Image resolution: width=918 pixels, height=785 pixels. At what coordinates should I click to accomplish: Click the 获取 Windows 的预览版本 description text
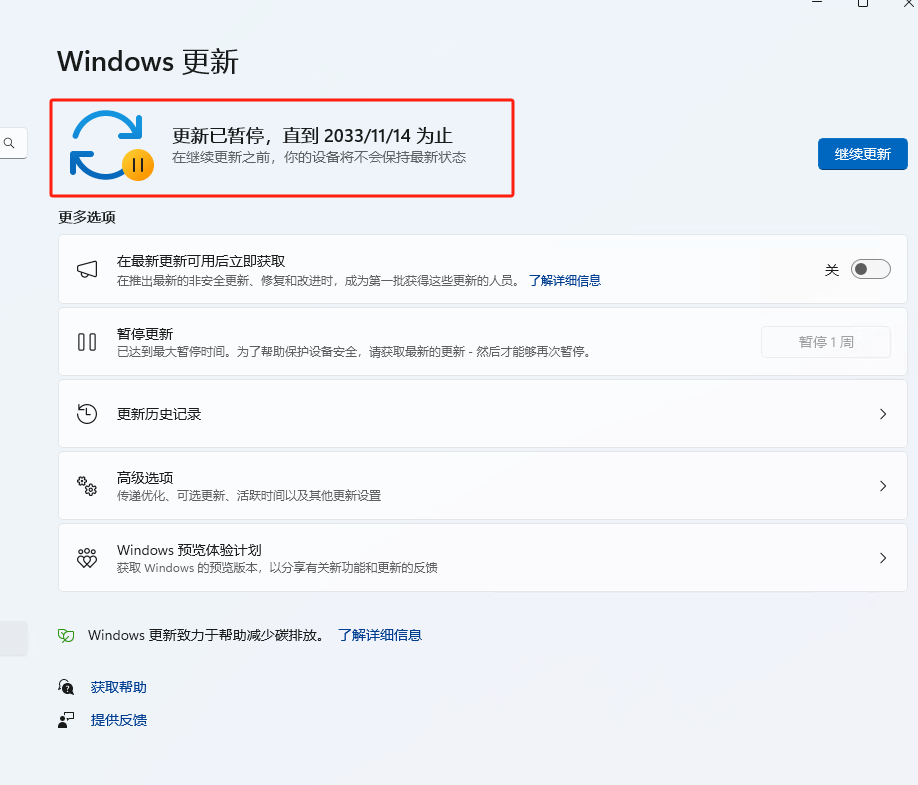click(277, 568)
